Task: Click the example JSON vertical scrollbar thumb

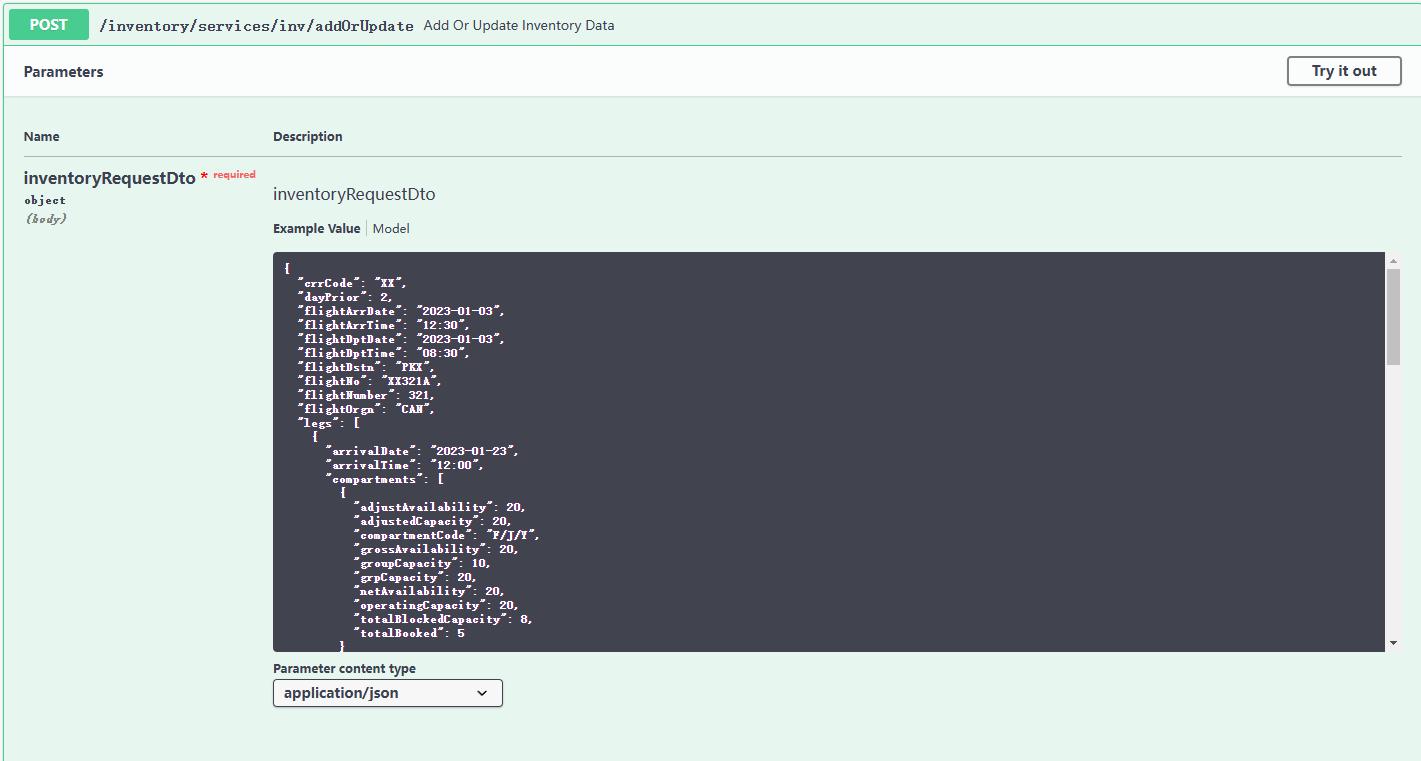Action: click(x=1393, y=315)
